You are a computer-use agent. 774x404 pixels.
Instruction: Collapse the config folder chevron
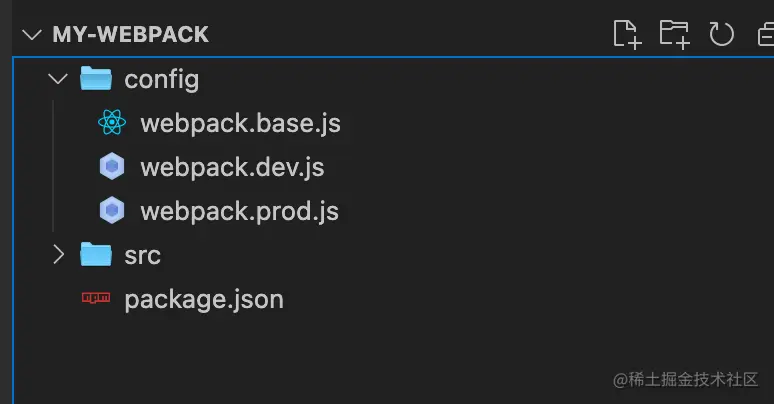point(58,79)
